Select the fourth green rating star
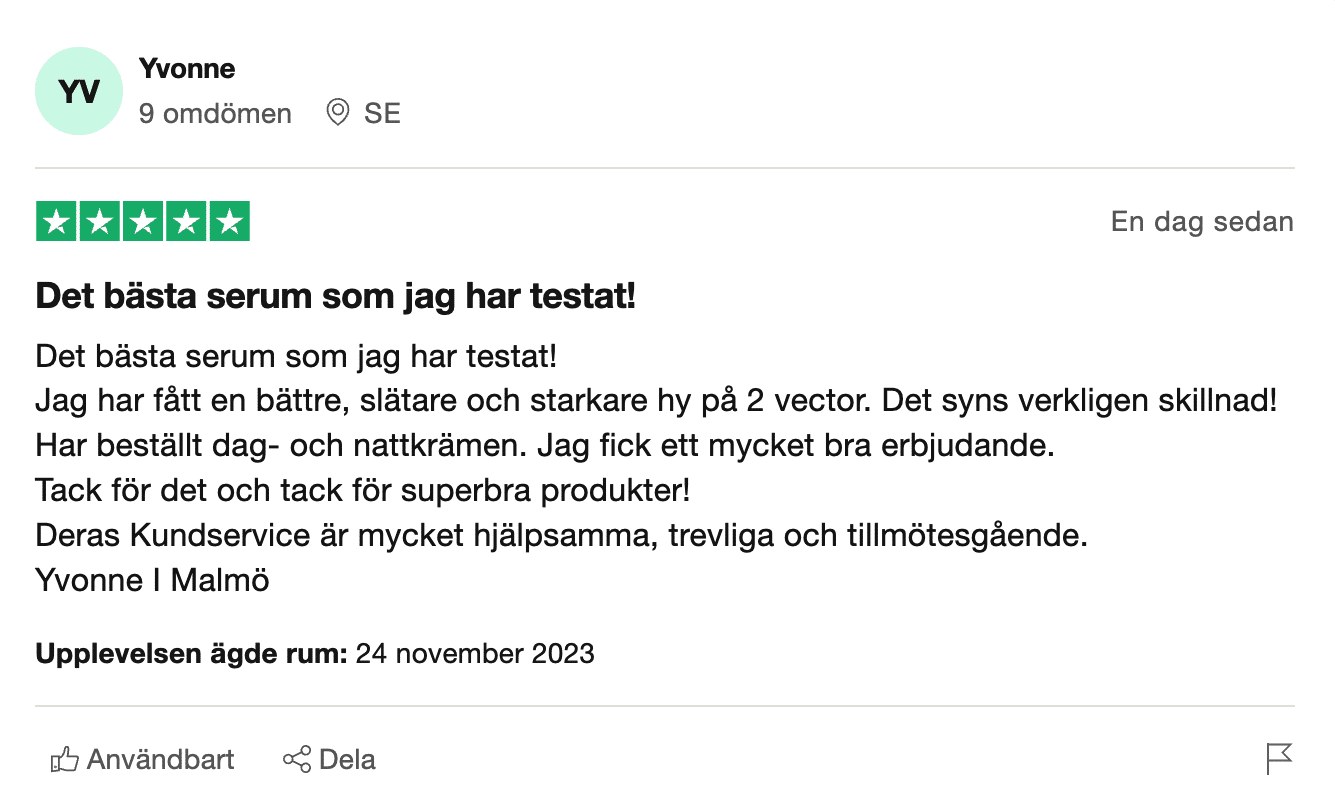Screen dimensions: 1335x802 coord(186,222)
